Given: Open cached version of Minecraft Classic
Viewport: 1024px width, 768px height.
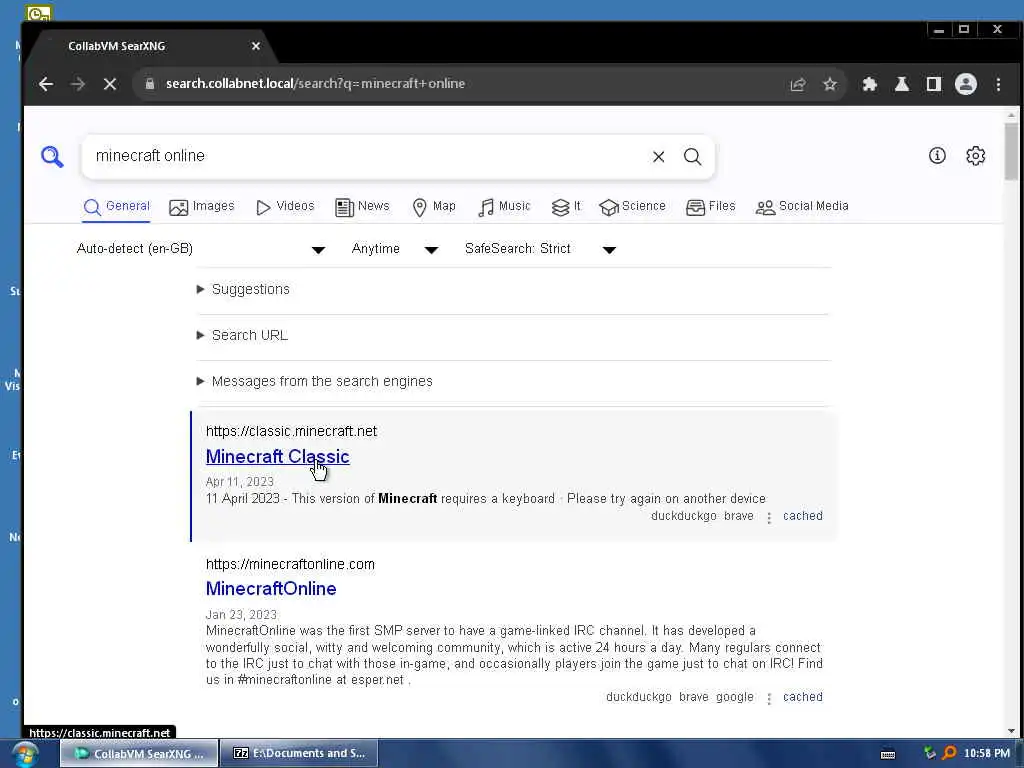Looking at the screenshot, I should (x=803, y=516).
